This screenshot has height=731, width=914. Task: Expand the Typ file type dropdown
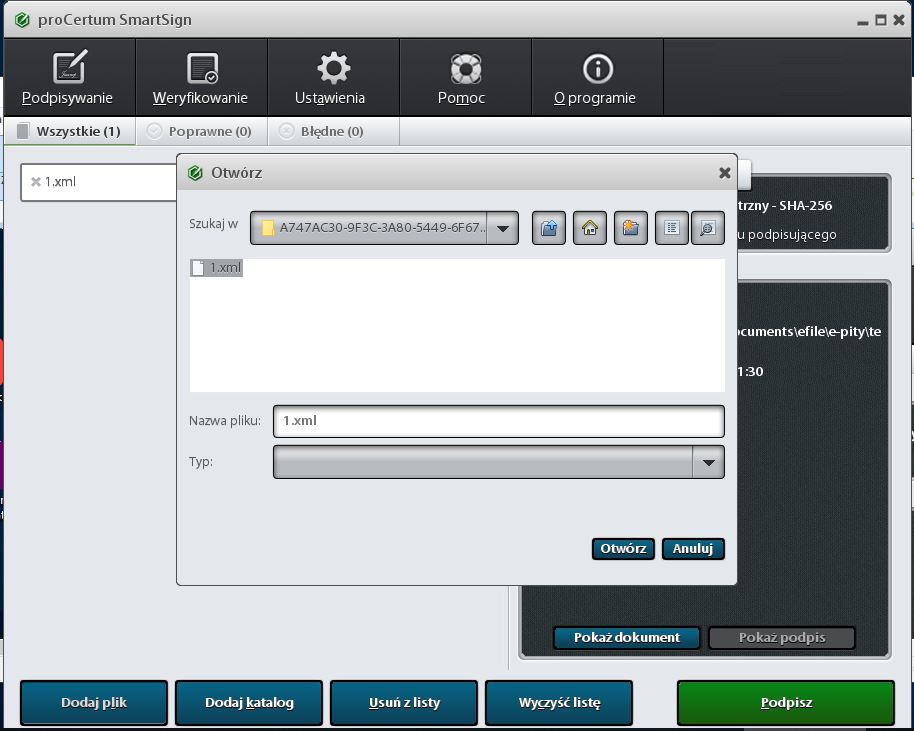[708, 462]
